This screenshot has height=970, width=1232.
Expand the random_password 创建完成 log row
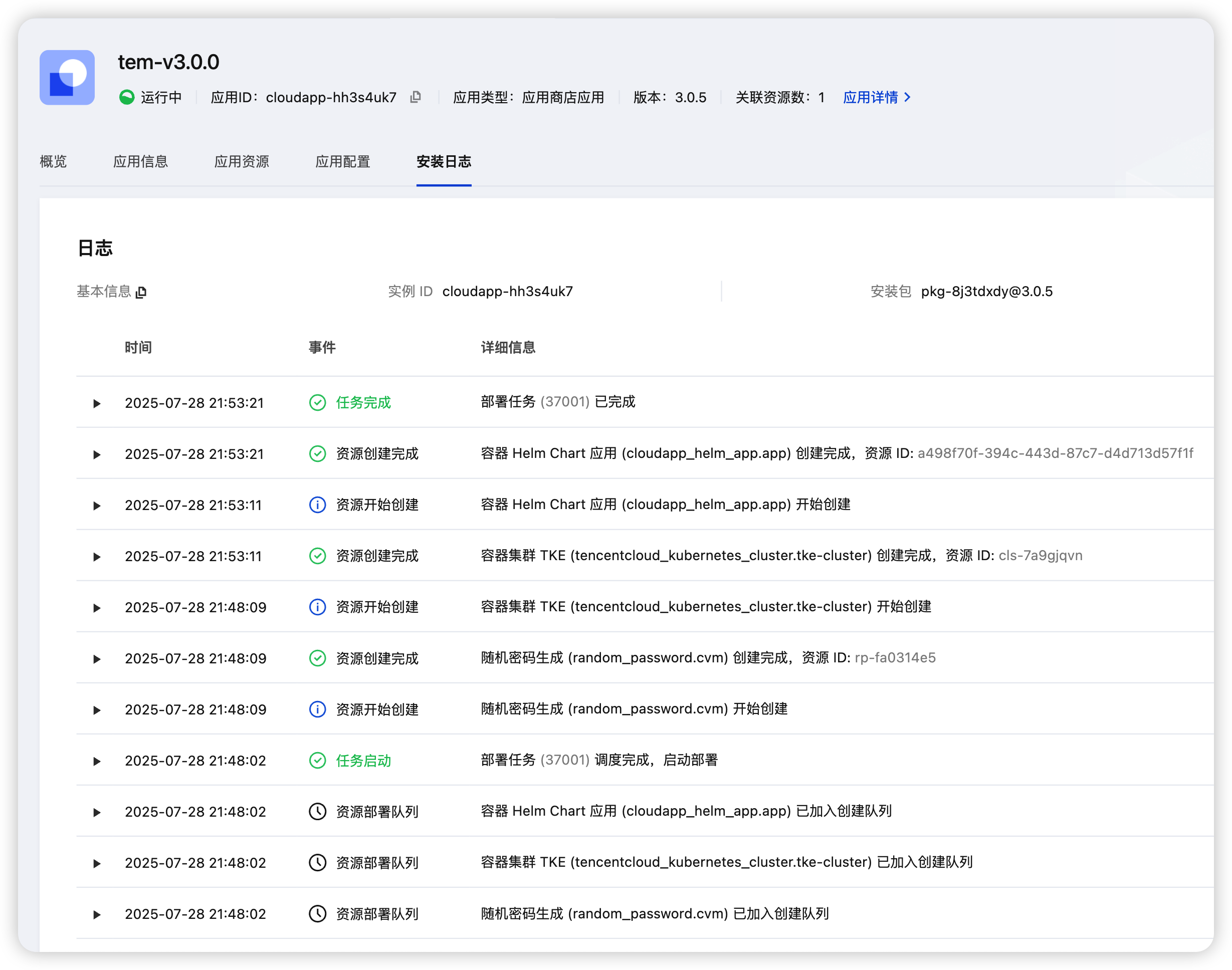(97, 659)
